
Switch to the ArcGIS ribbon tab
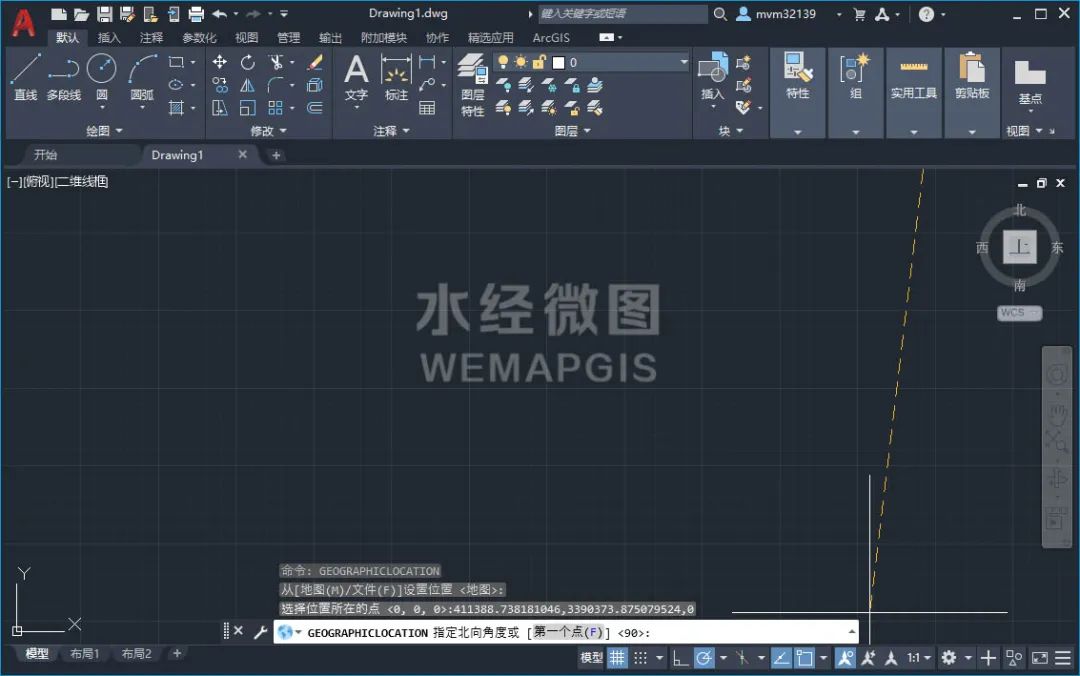point(551,38)
